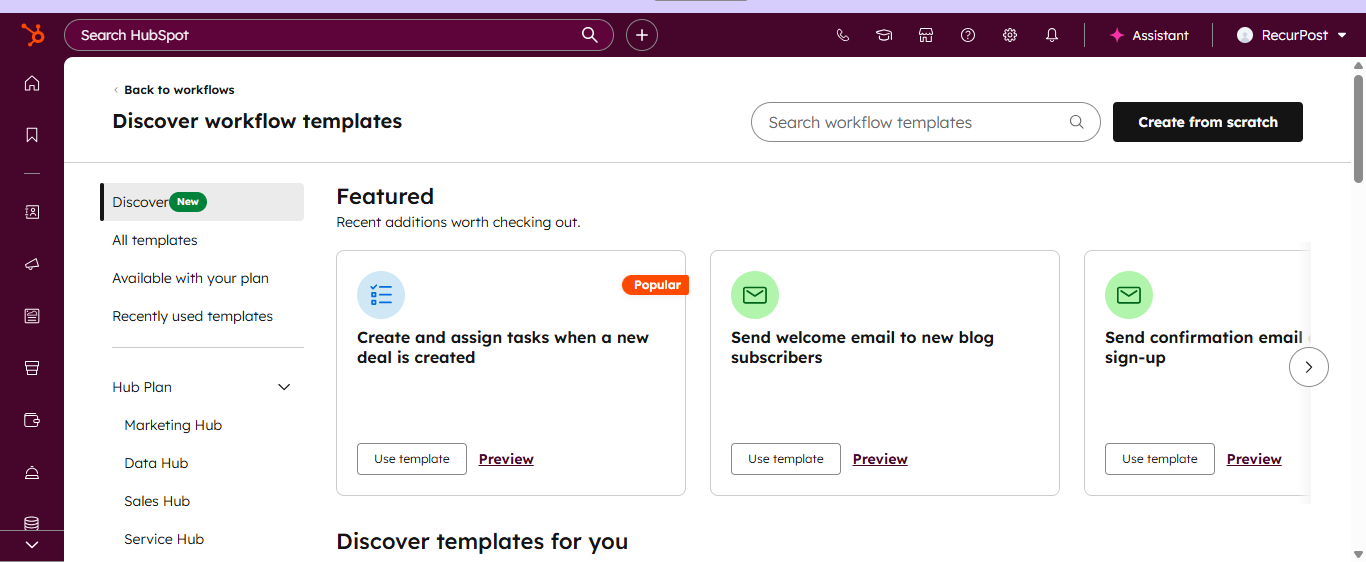
Task: Select All templates in left menu
Action: tap(155, 240)
